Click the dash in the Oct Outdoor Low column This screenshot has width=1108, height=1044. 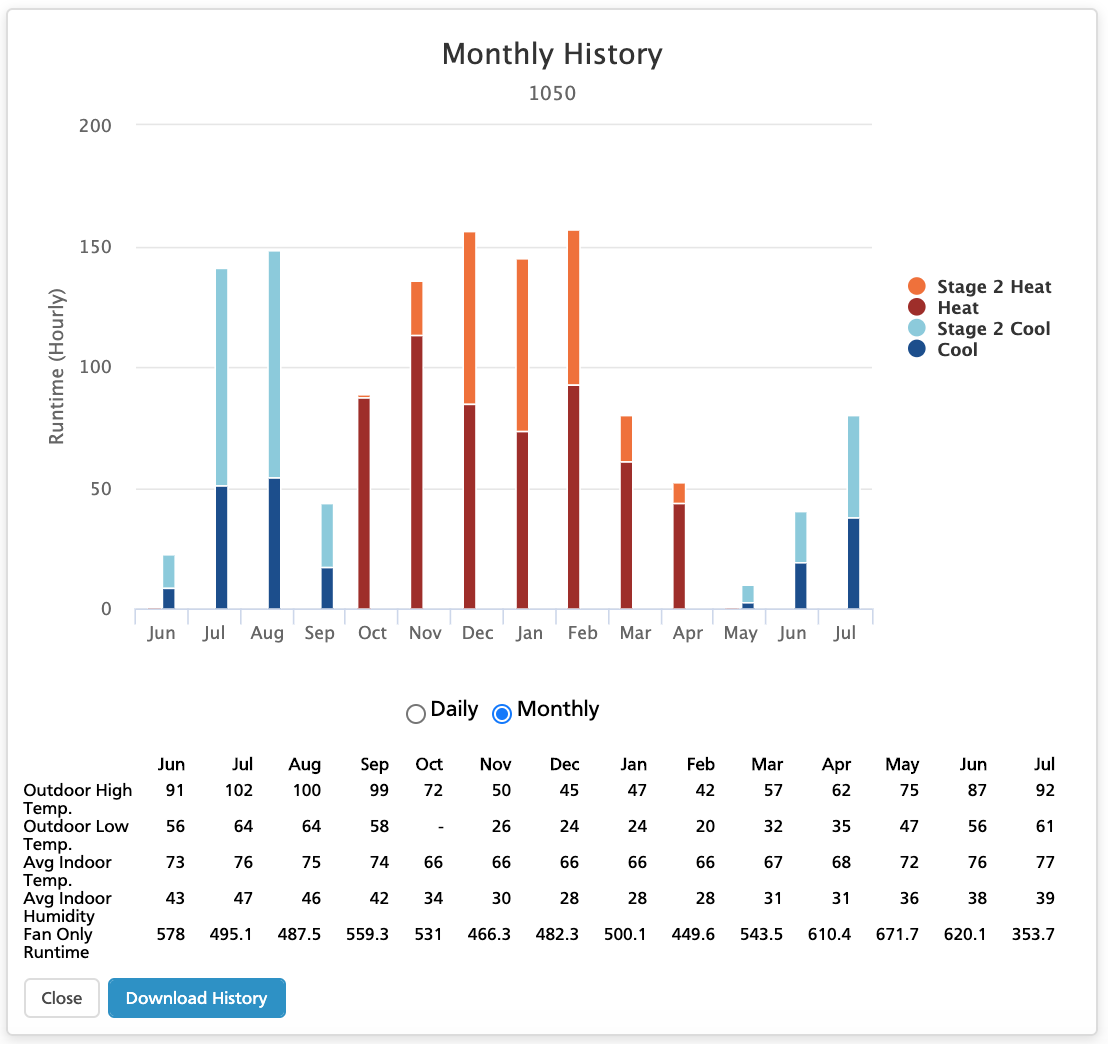[x=441, y=826]
